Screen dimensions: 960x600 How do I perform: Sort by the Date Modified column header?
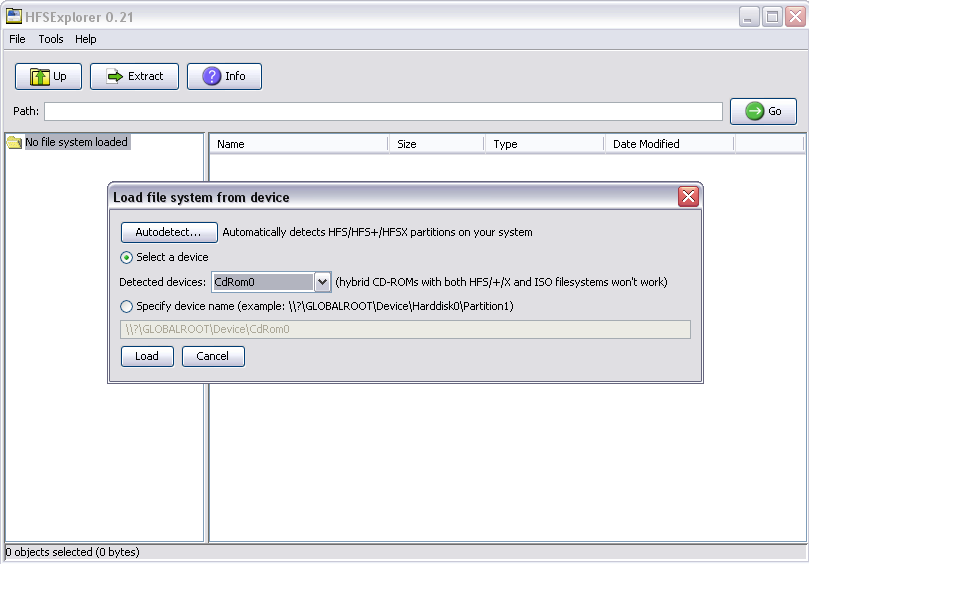click(x=670, y=144)
